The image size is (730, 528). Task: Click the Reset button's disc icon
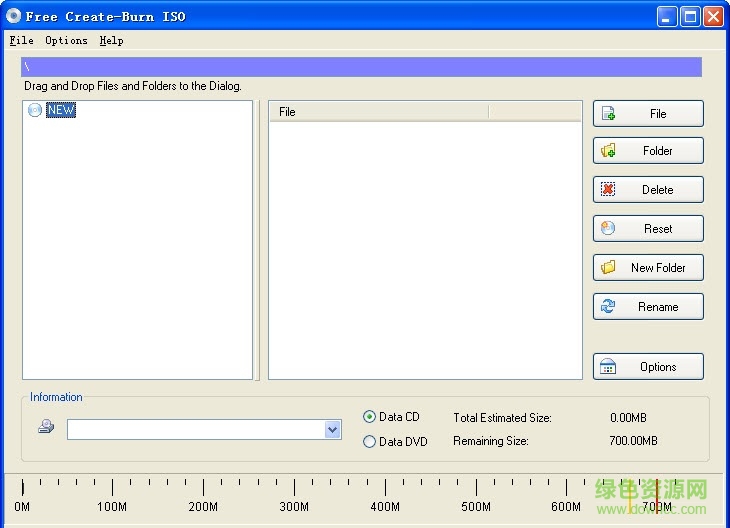608,229
